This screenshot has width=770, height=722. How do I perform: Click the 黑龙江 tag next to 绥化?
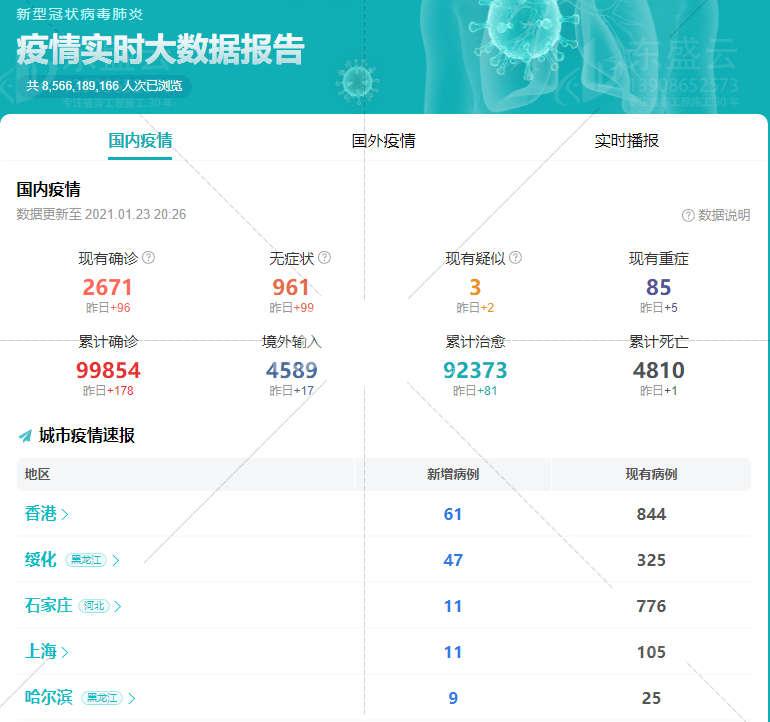pos(86,560)
